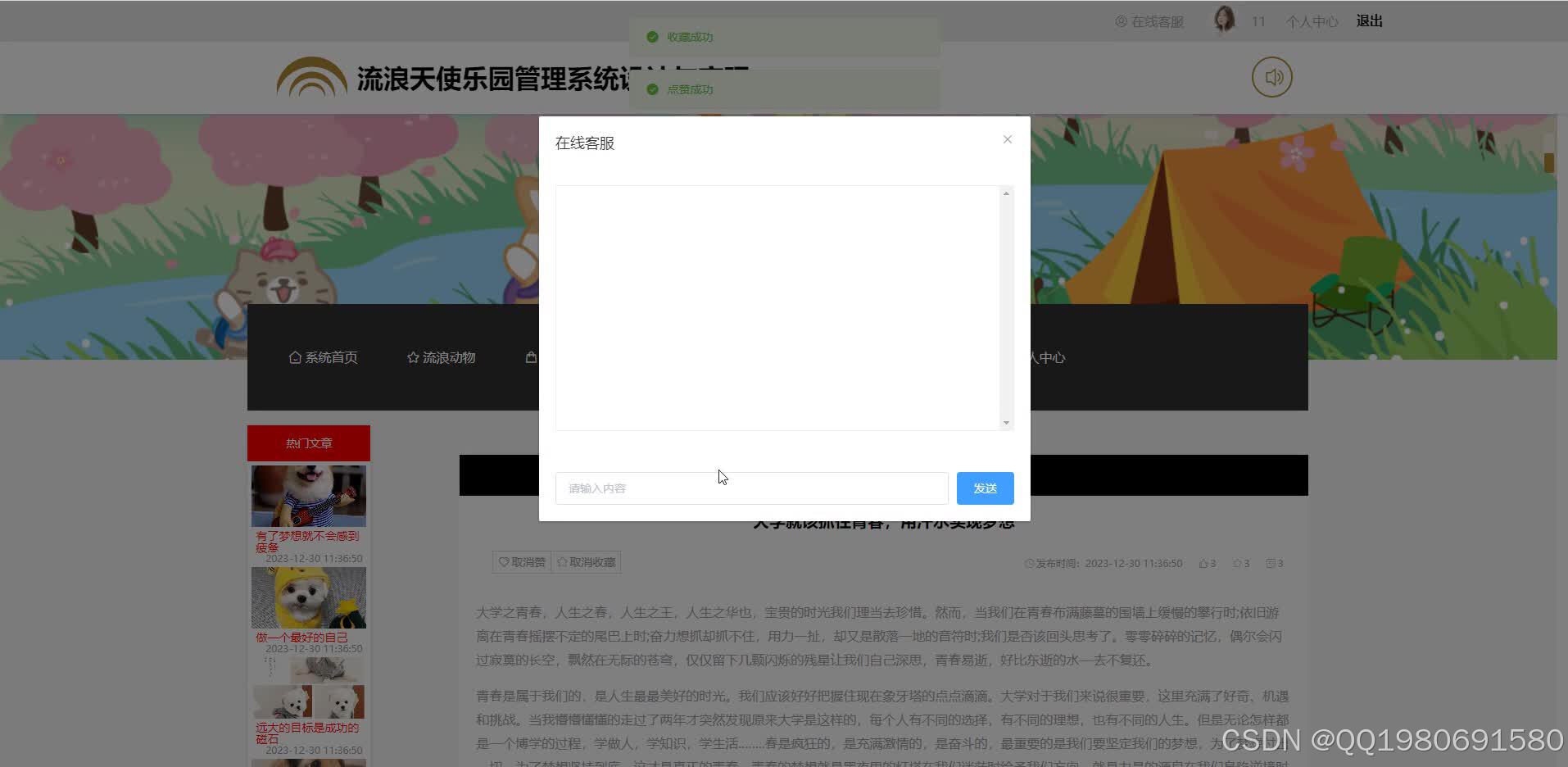Click the home icon beside 系统首页
The width and height of the screenshot is (1568, 767).
pyautogui.click(x=295, y=356)
